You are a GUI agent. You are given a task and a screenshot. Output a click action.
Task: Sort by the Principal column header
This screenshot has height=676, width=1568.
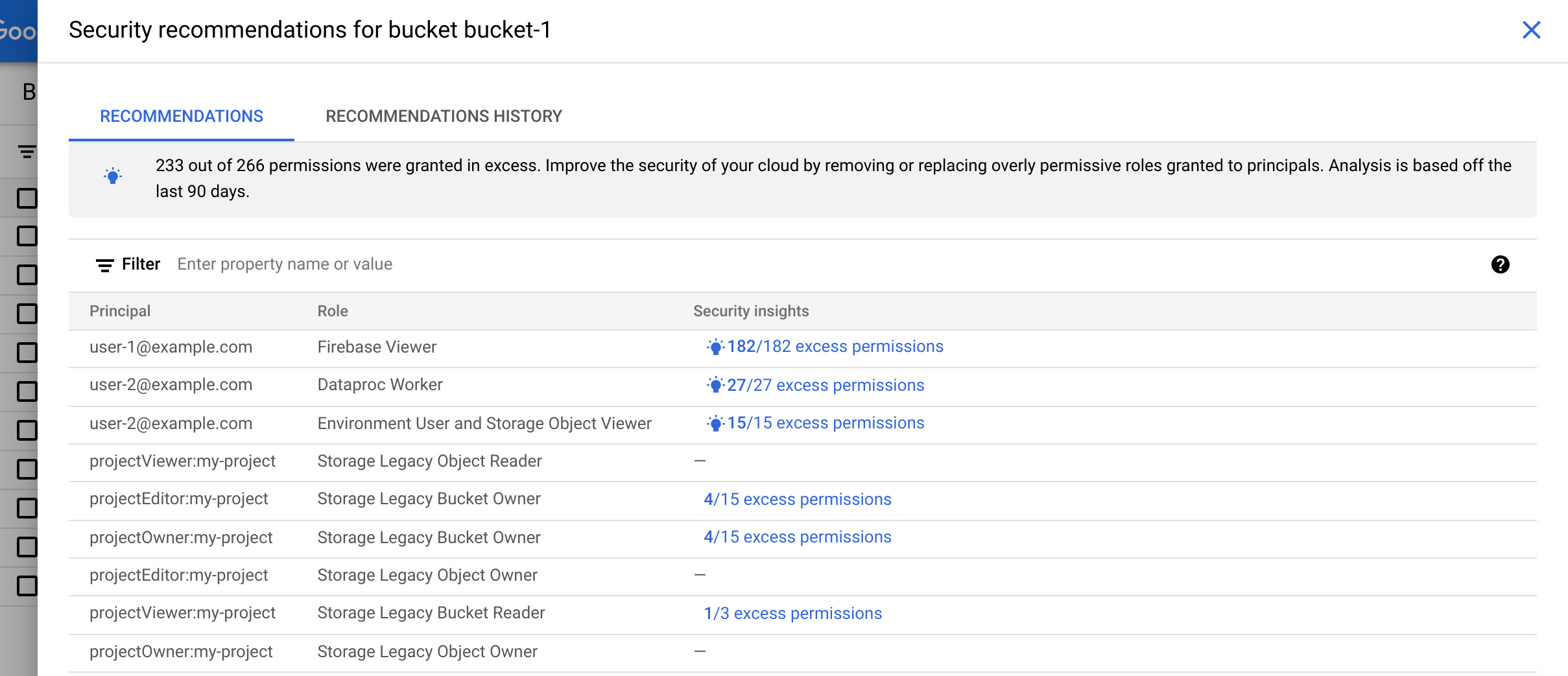pos(120,311)
